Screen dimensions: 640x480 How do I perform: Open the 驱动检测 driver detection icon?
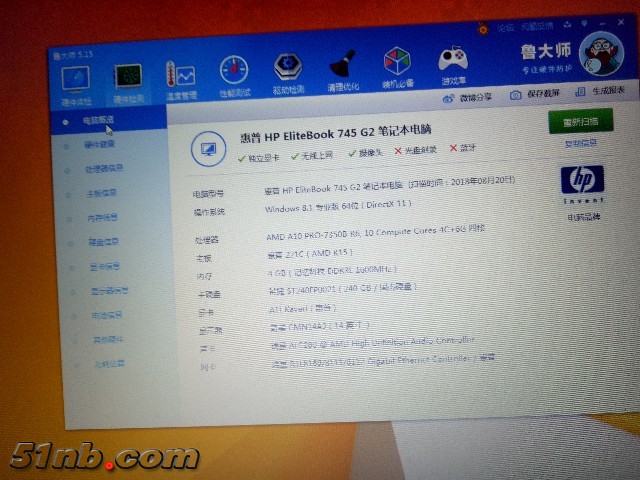pos(288,71)
